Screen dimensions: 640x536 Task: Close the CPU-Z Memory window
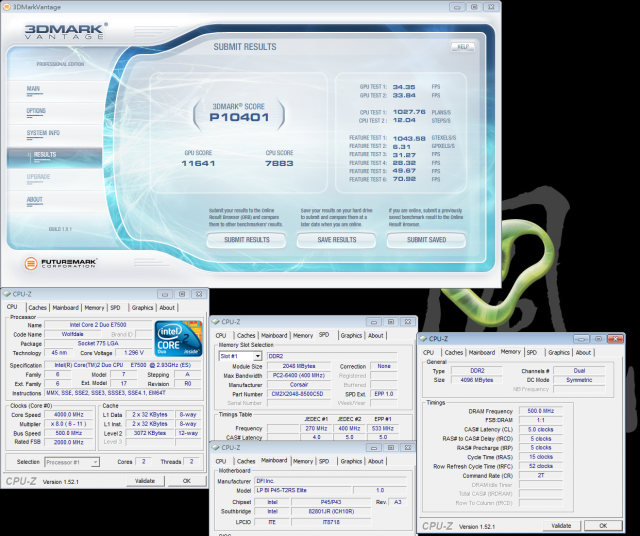point(615,339)
